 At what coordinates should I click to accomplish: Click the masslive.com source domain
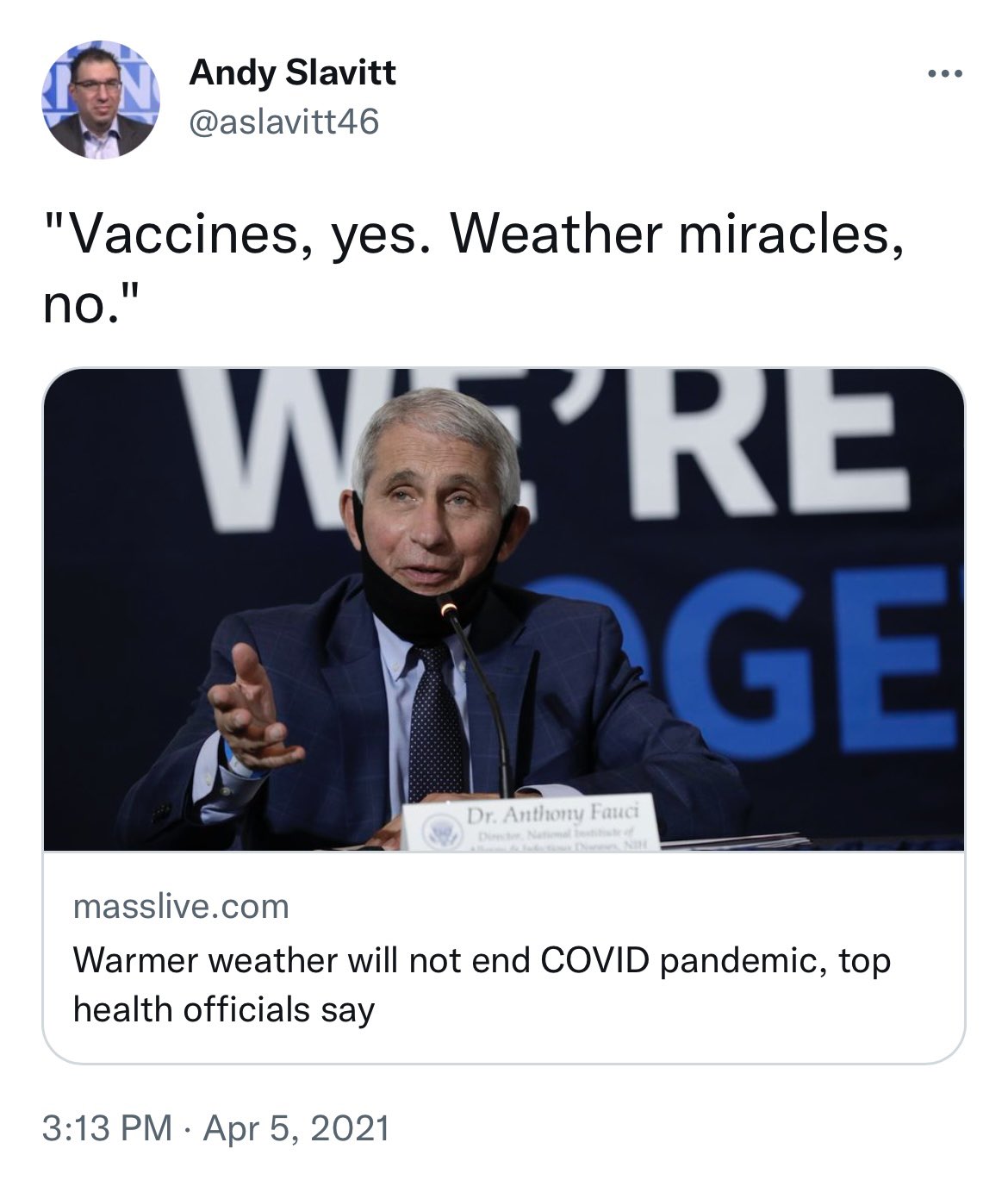pos(181,906)
